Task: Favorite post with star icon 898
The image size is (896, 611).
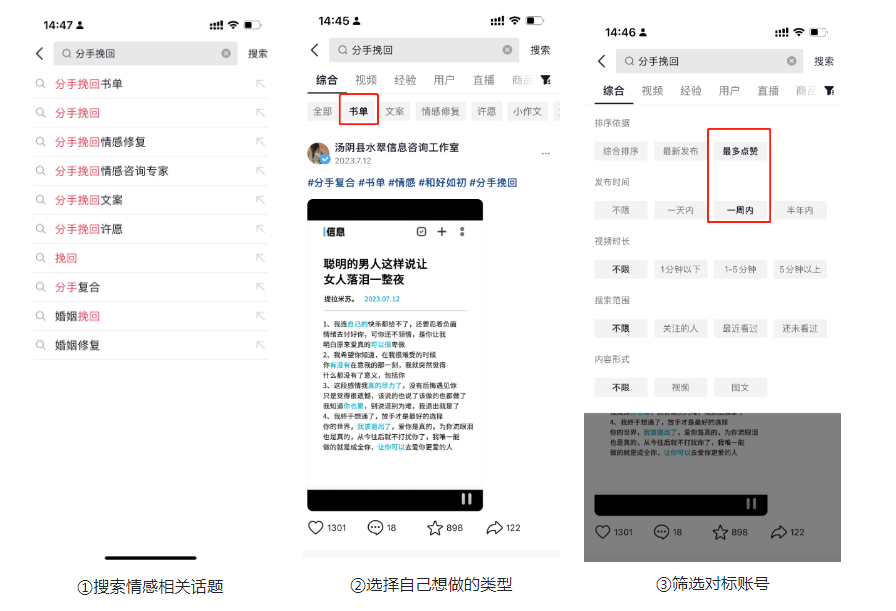Action: pyautogui.click(x=435, y=528)
